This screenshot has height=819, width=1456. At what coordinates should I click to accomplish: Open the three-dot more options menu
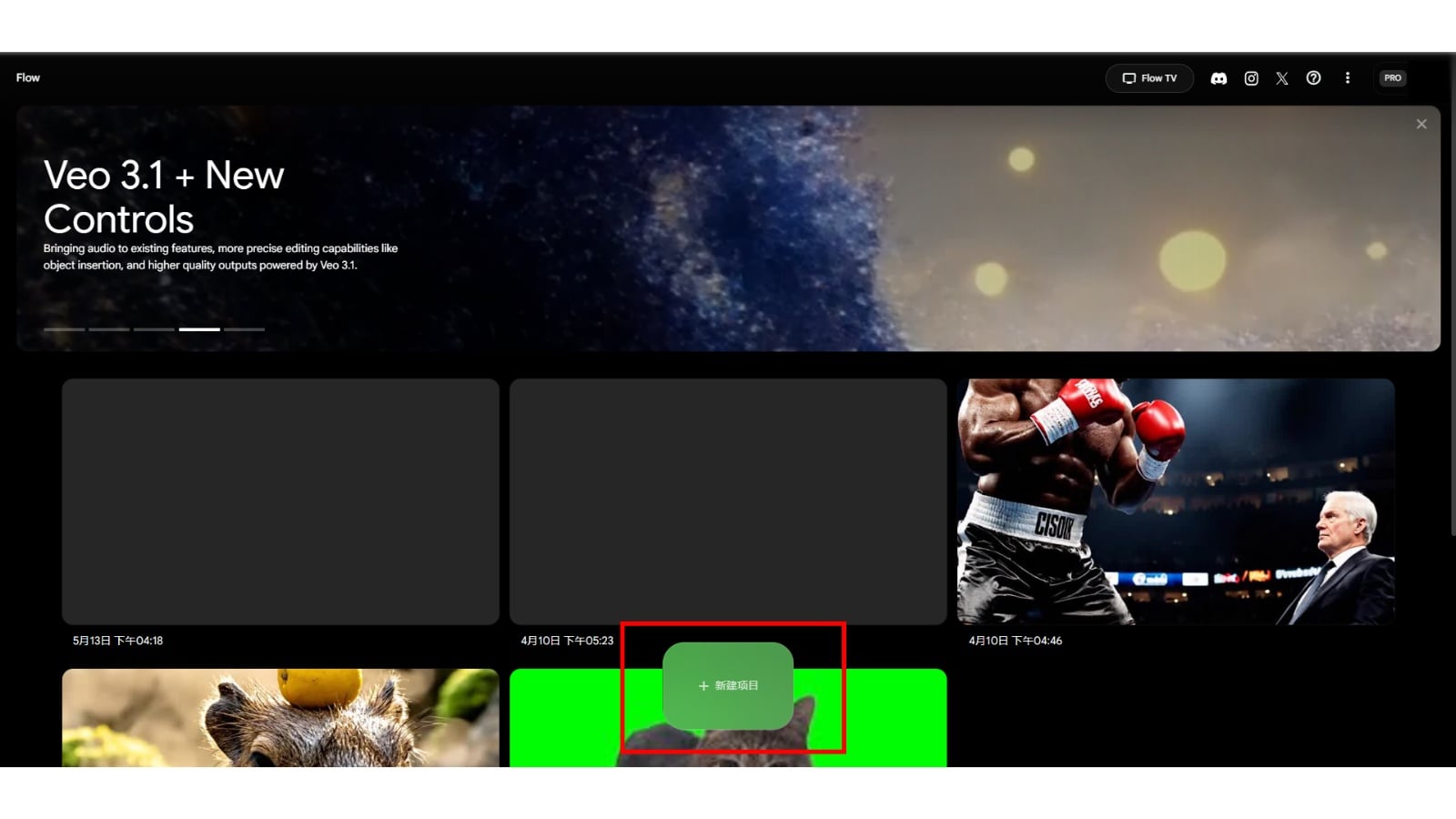(x=1348, y=78)
